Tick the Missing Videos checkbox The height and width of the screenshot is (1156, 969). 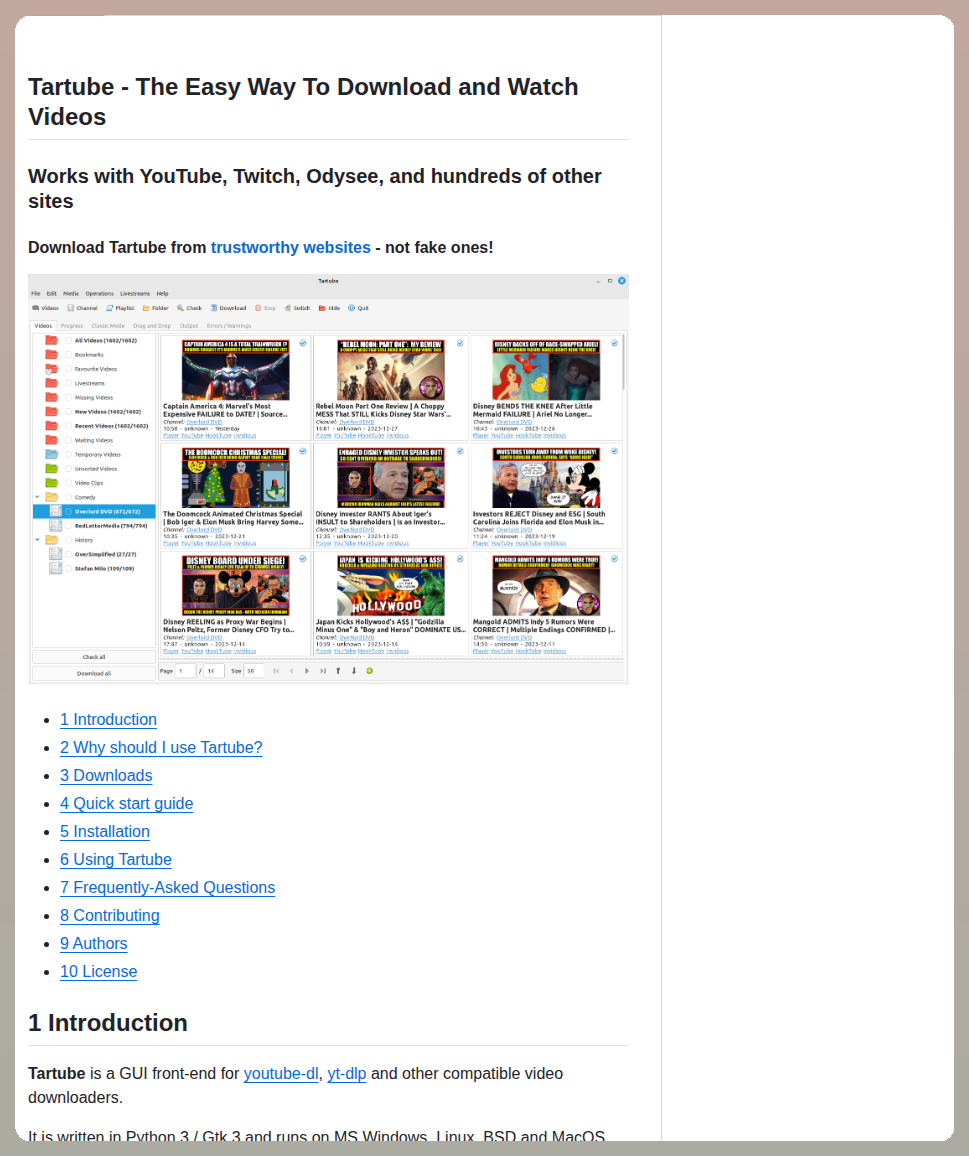(x=69, y=397)
